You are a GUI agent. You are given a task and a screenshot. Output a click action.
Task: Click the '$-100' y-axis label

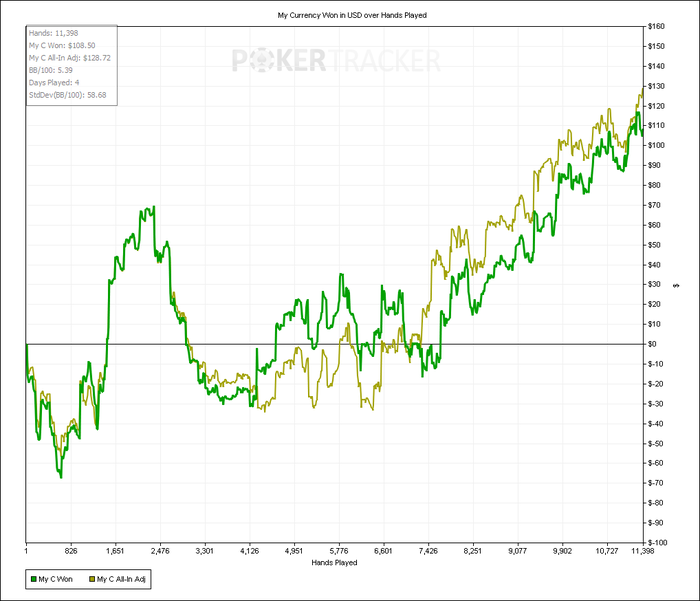[657, 543]
